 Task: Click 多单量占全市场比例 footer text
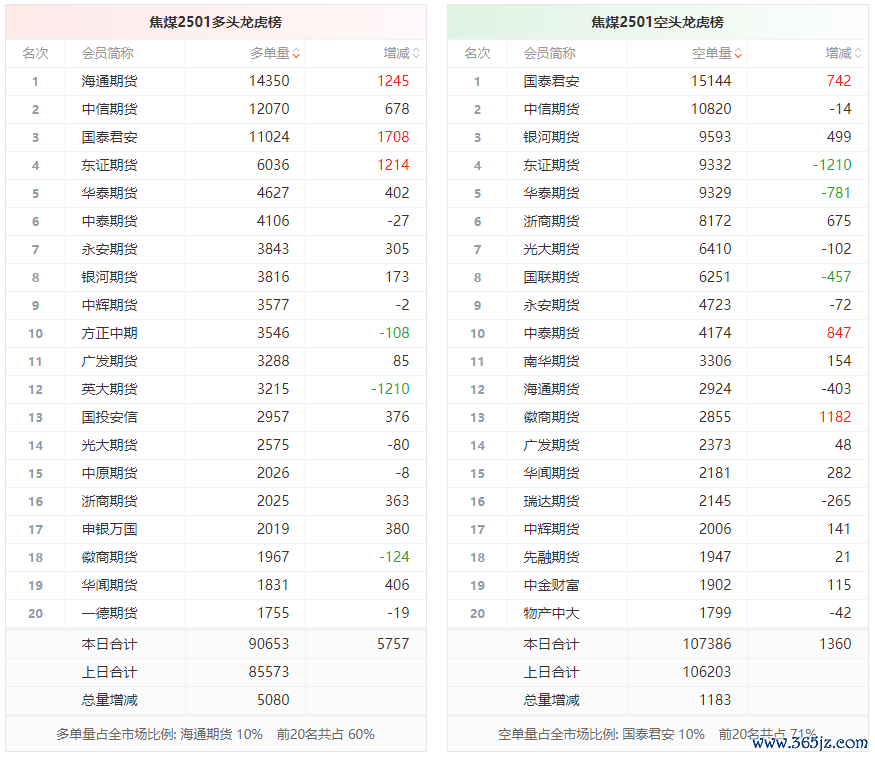[215, 734]
